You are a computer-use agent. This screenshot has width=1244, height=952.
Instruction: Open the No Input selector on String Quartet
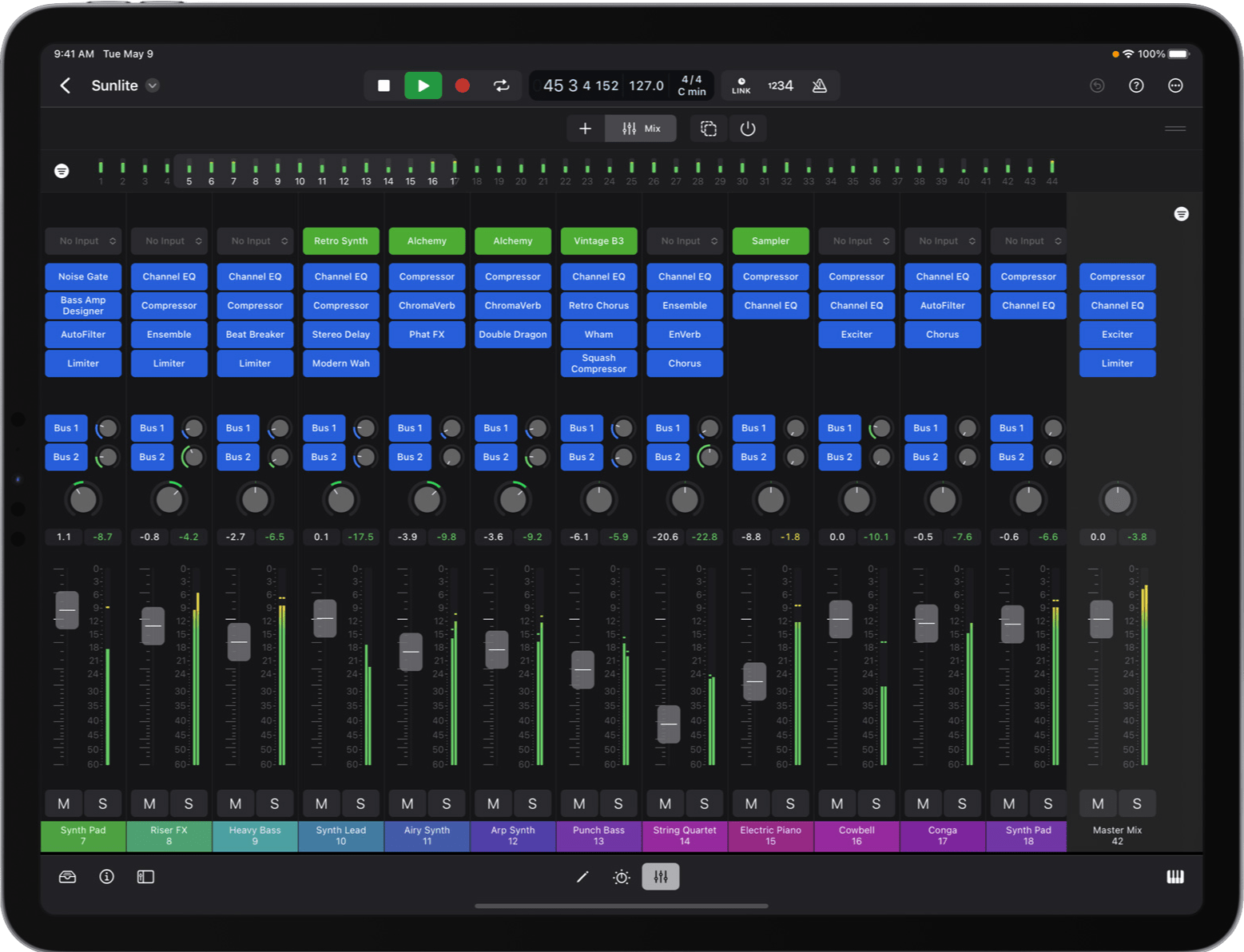tap(685, 241)
